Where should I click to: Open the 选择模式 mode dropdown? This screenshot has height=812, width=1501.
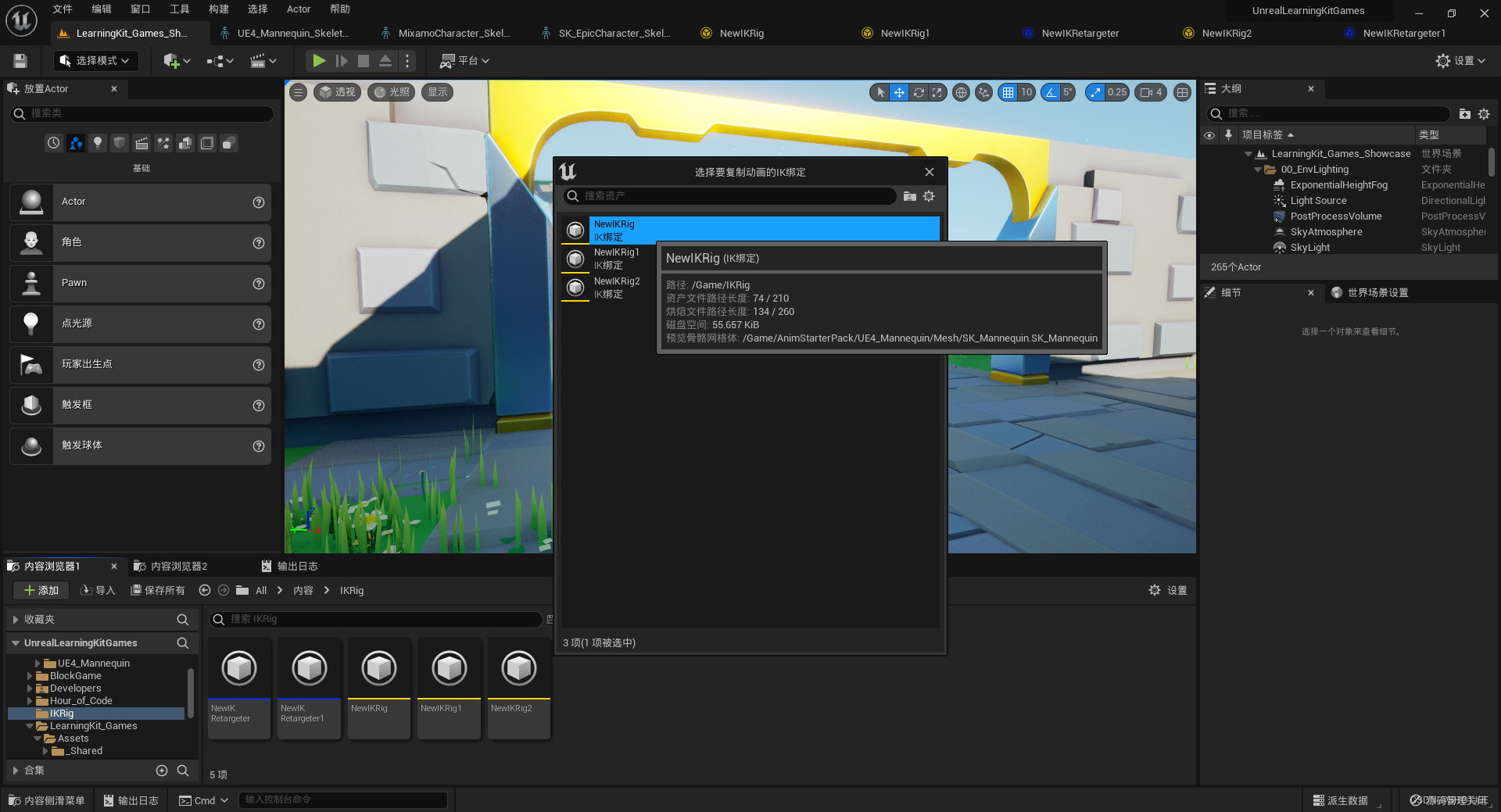96,61
